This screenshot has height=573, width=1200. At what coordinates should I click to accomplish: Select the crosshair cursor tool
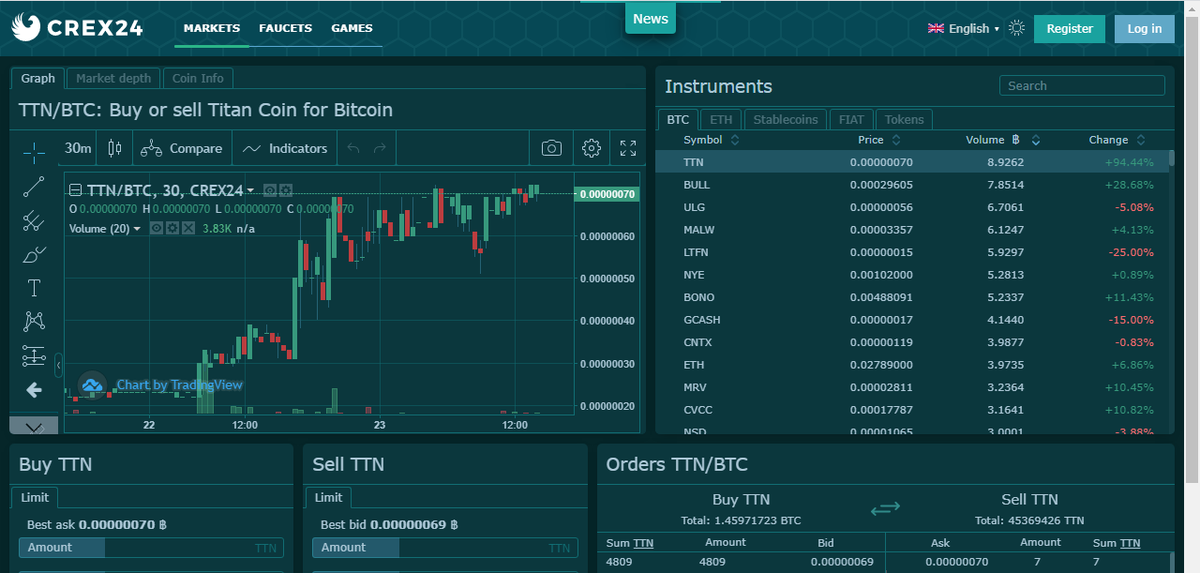[x=34, y=152]
